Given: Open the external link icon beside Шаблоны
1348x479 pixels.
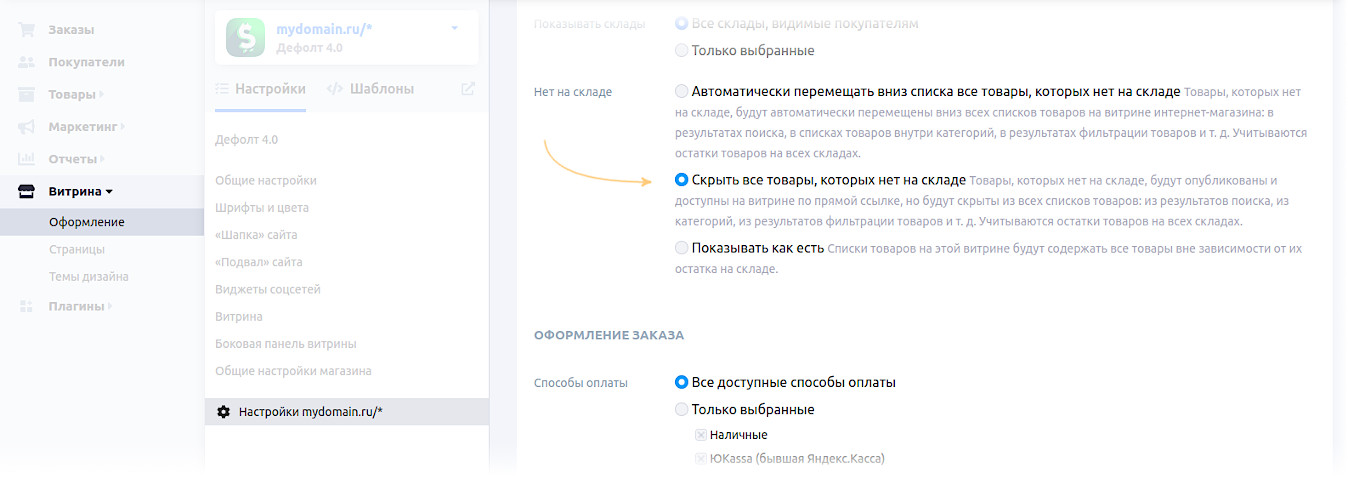Looking at the screenshot, I should [x=467, y=89].
